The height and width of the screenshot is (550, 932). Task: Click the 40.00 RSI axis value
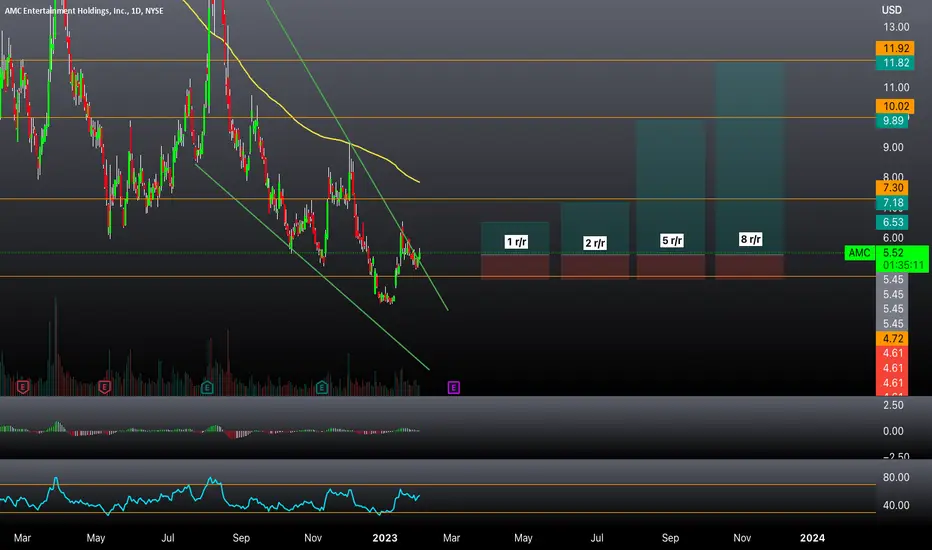(896, 505)
